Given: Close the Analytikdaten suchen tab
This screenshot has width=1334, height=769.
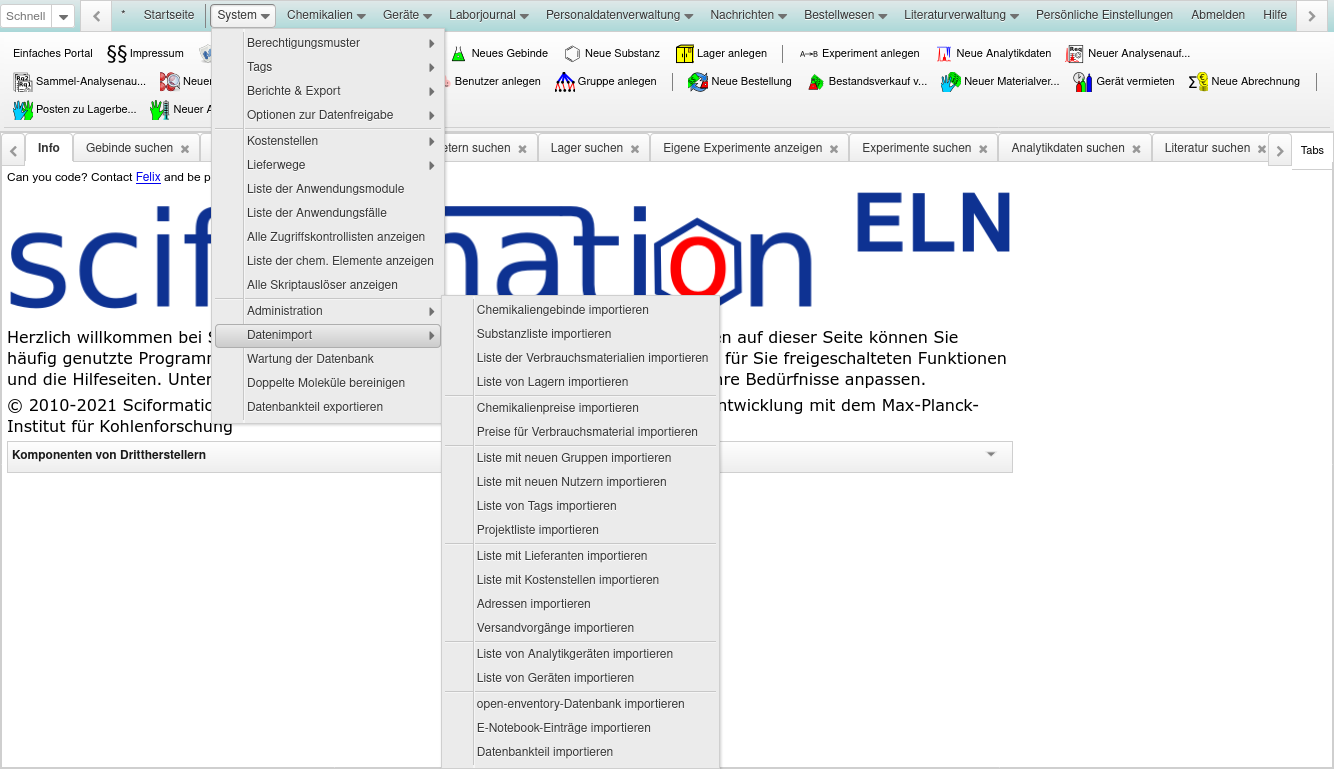Looking at the screenshot, I should click(x=1136, y=148).
